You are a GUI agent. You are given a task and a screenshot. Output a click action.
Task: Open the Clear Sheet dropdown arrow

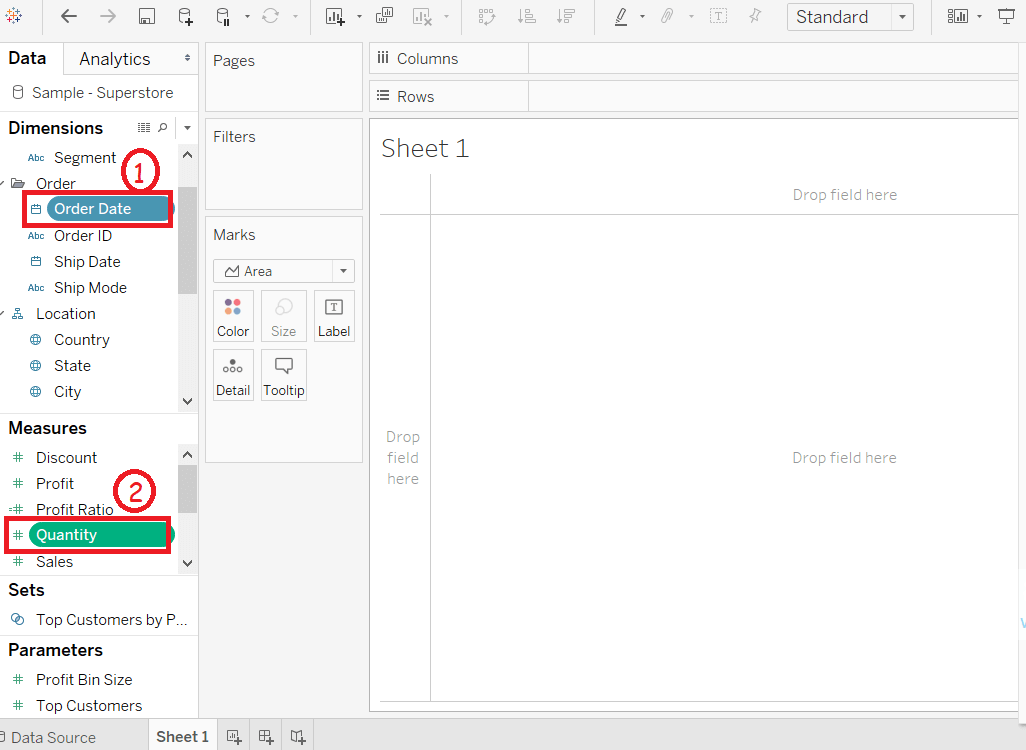point(446,16)
